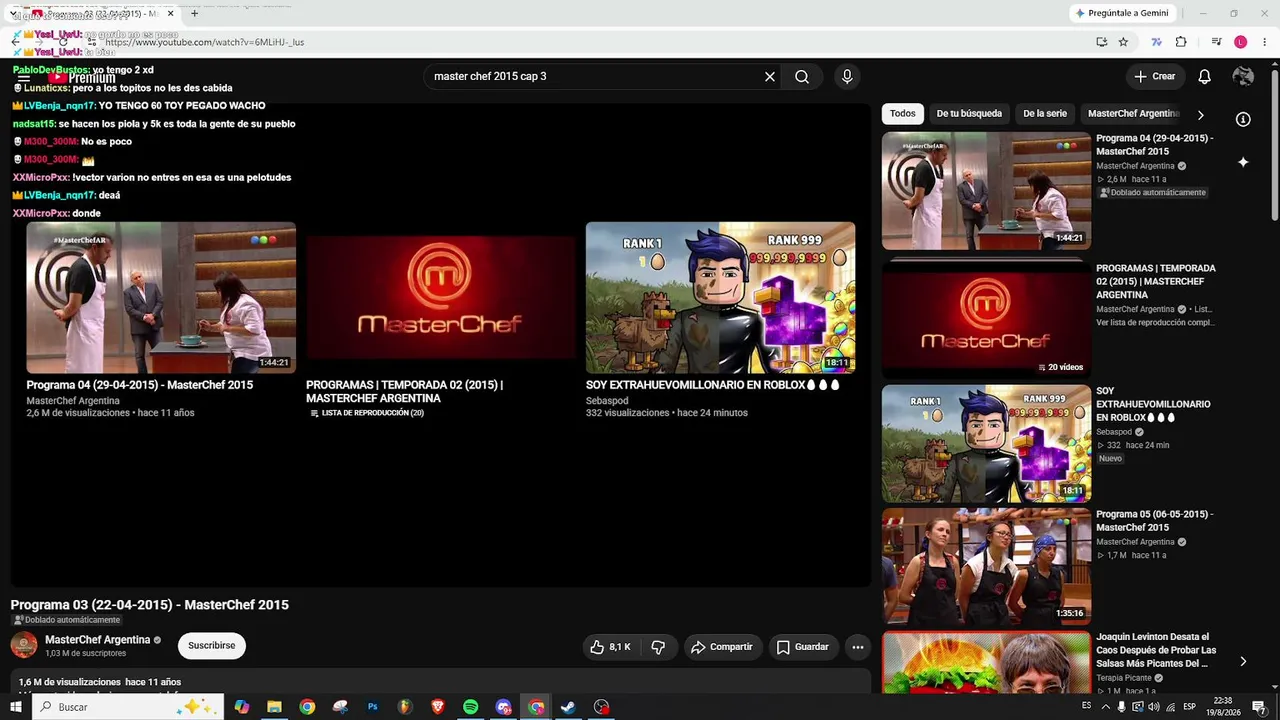This screenshot has width=1280, height=720.
Task: Open sidebar Programa 05 (06-05-2015) thumbnail
Action: [x=986, y=567]
